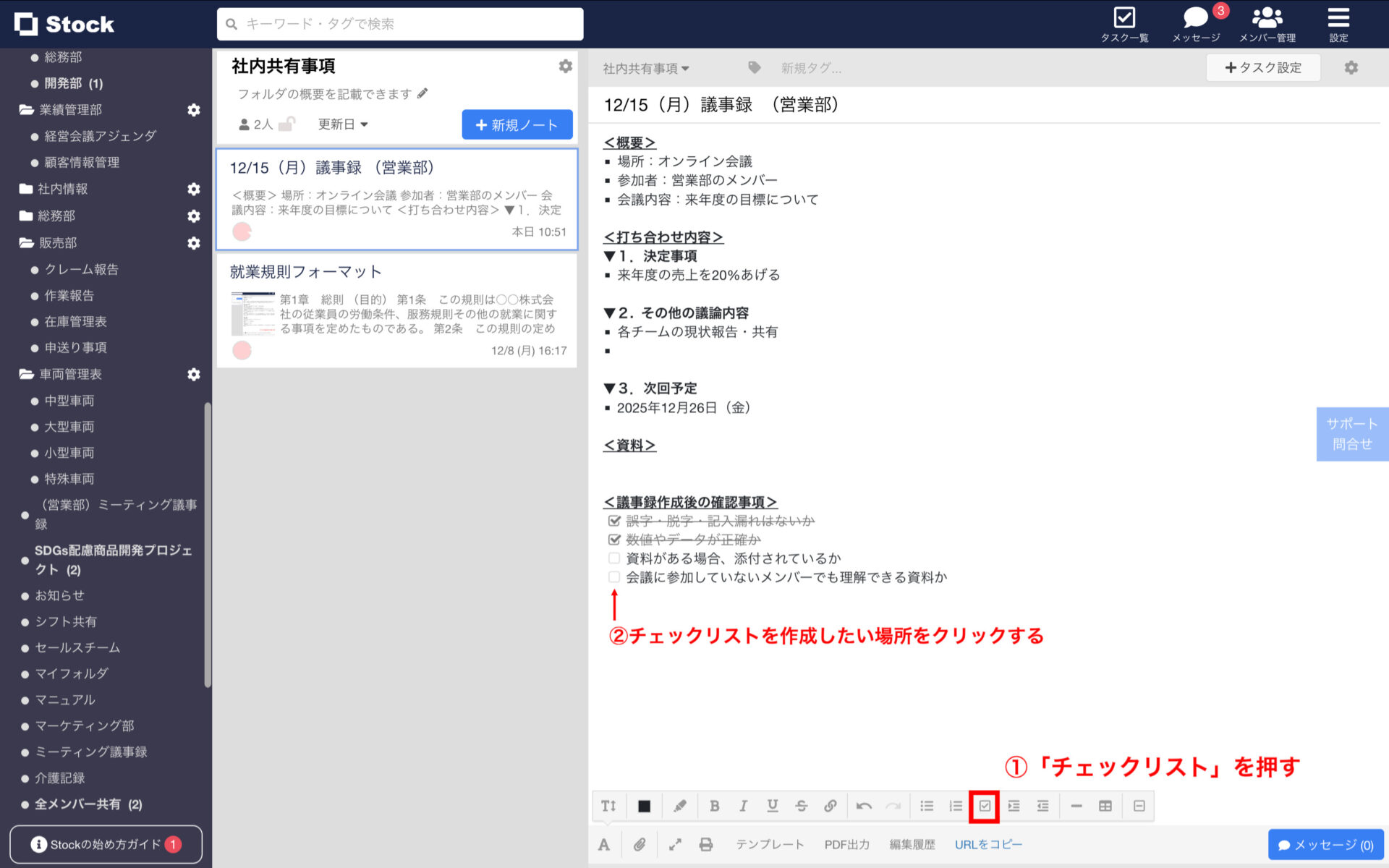Click the undo arrow icon
The image size is (1389, 868).
coord(865,805)
